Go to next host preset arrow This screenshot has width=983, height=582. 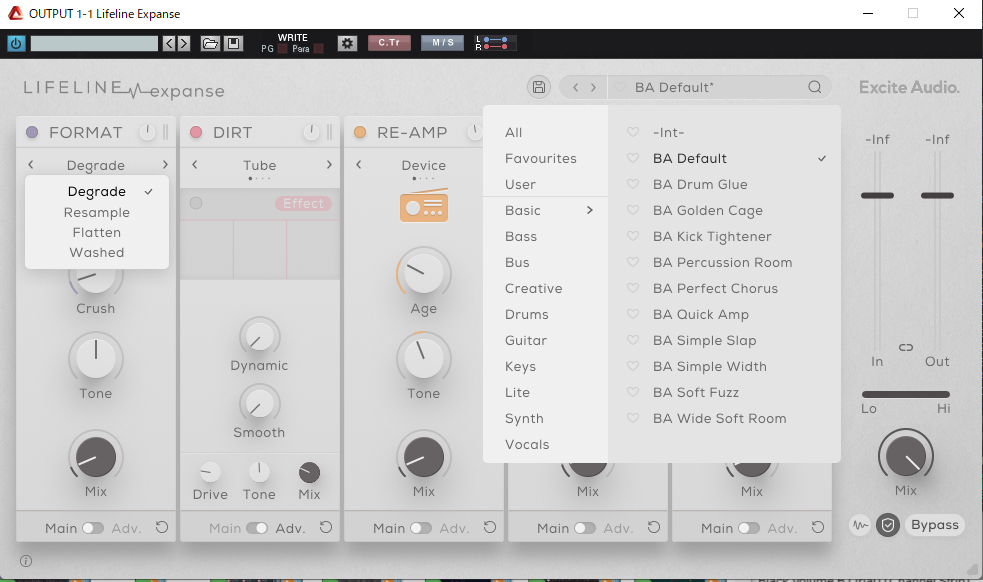pyautogui.click(x=184, y=43)
